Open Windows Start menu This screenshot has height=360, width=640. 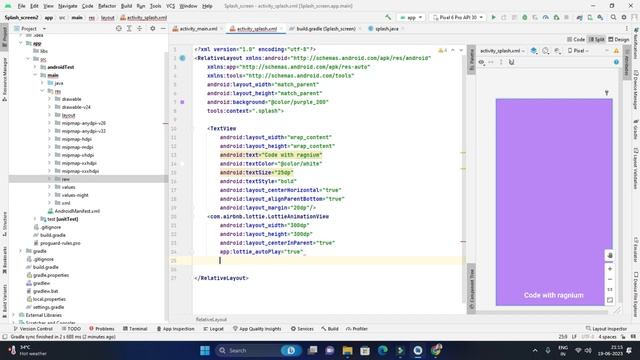205,350
